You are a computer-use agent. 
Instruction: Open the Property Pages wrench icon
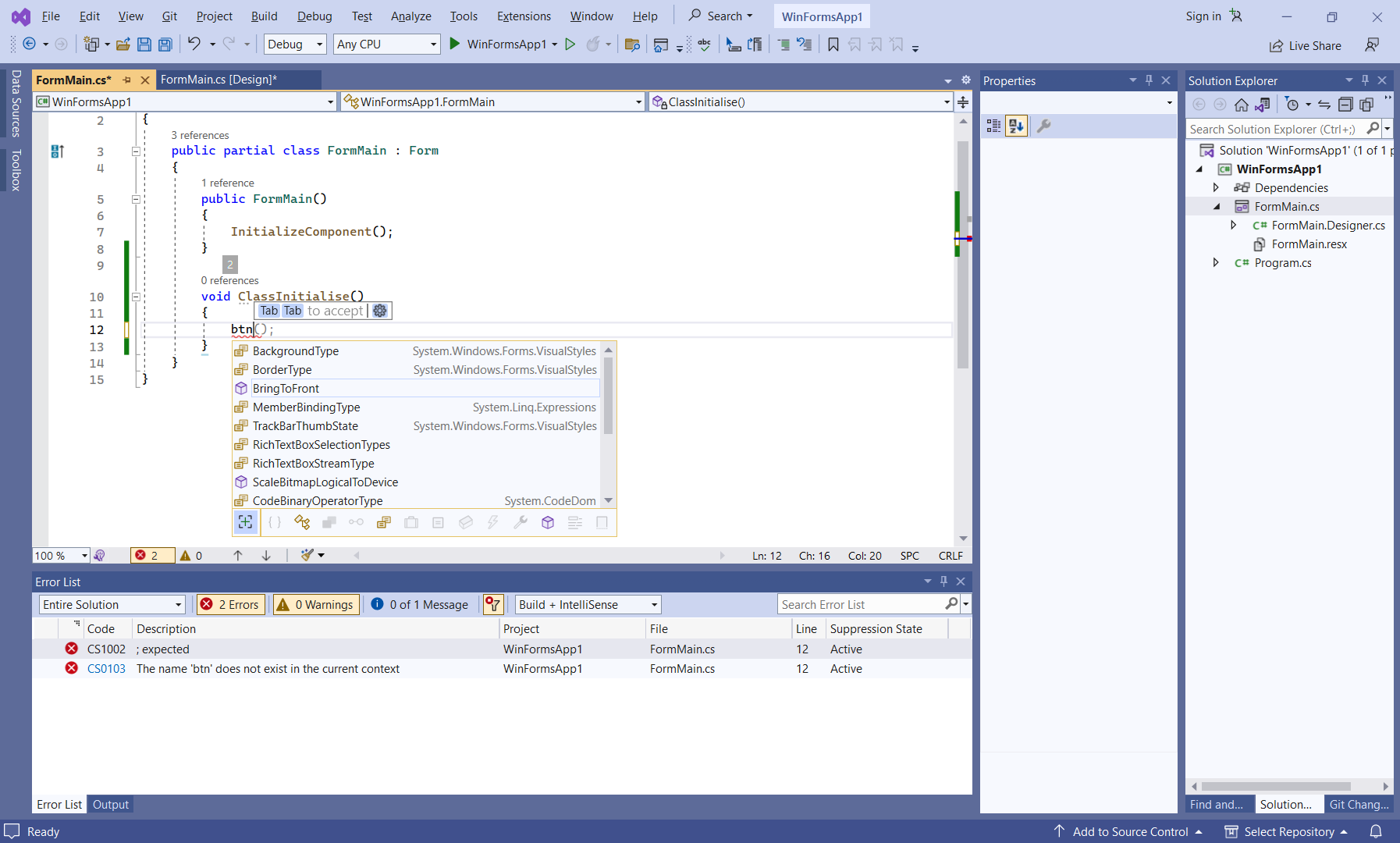[x=1044, y=126]
